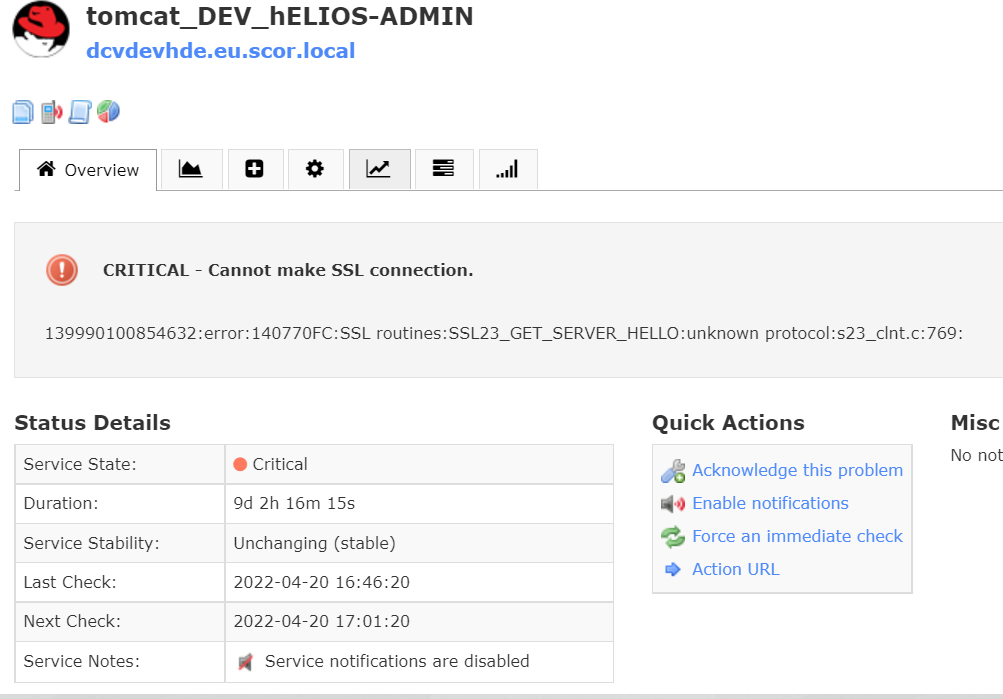Open the plus sign tab

(254, 169)
